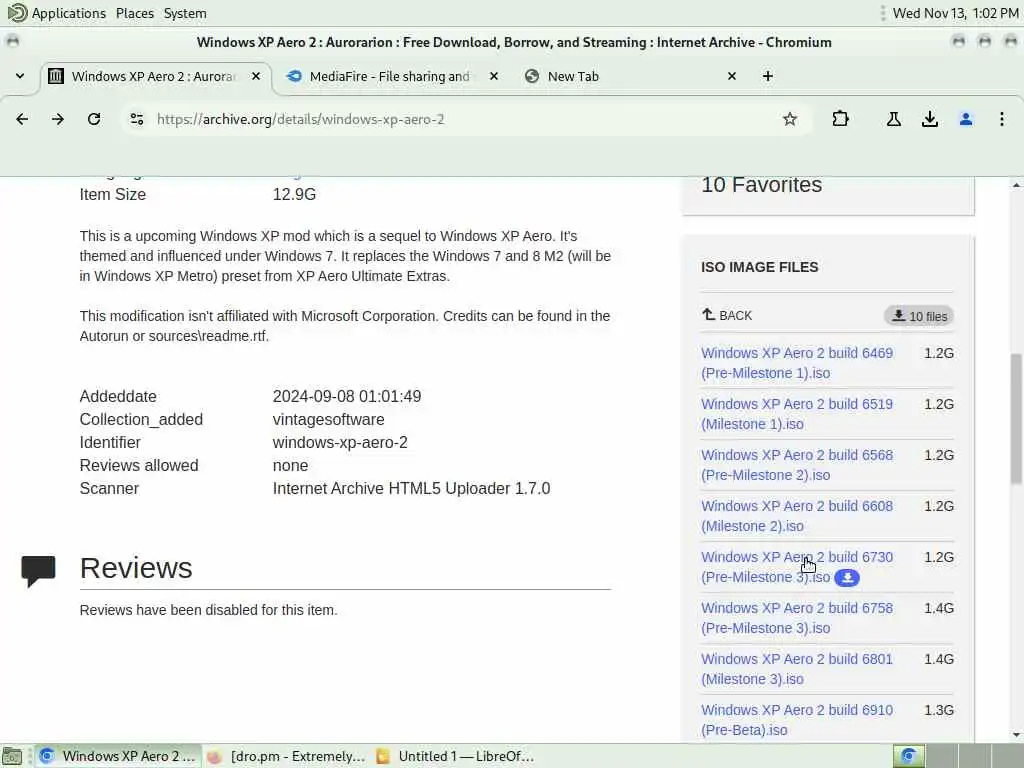
Task: Switch to the MediaFire tab
Action: (389, 76)
